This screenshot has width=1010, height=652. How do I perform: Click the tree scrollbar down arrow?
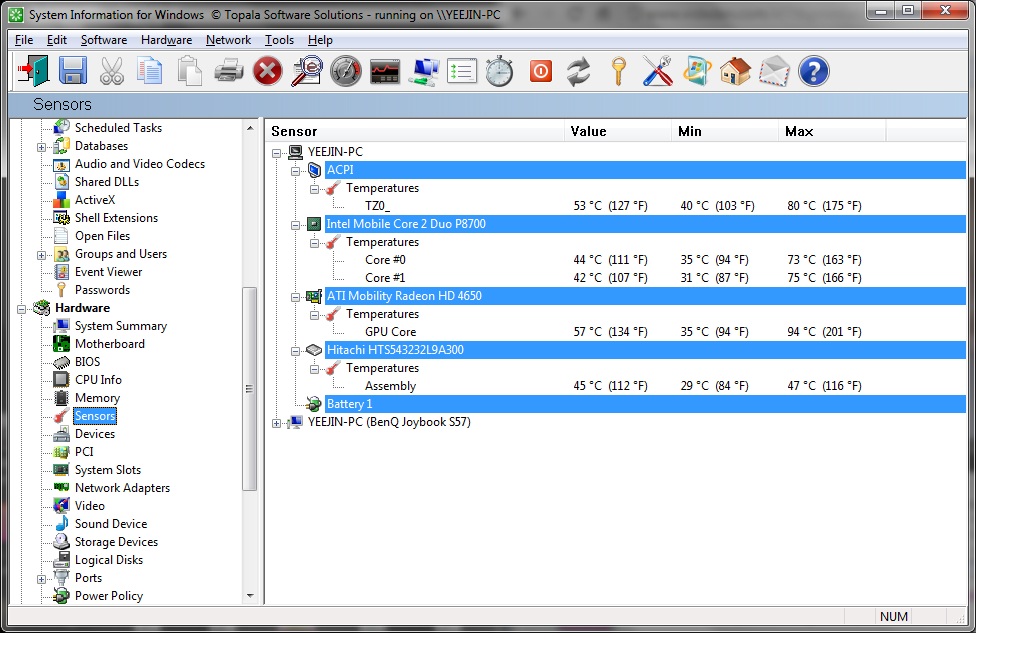250,596
